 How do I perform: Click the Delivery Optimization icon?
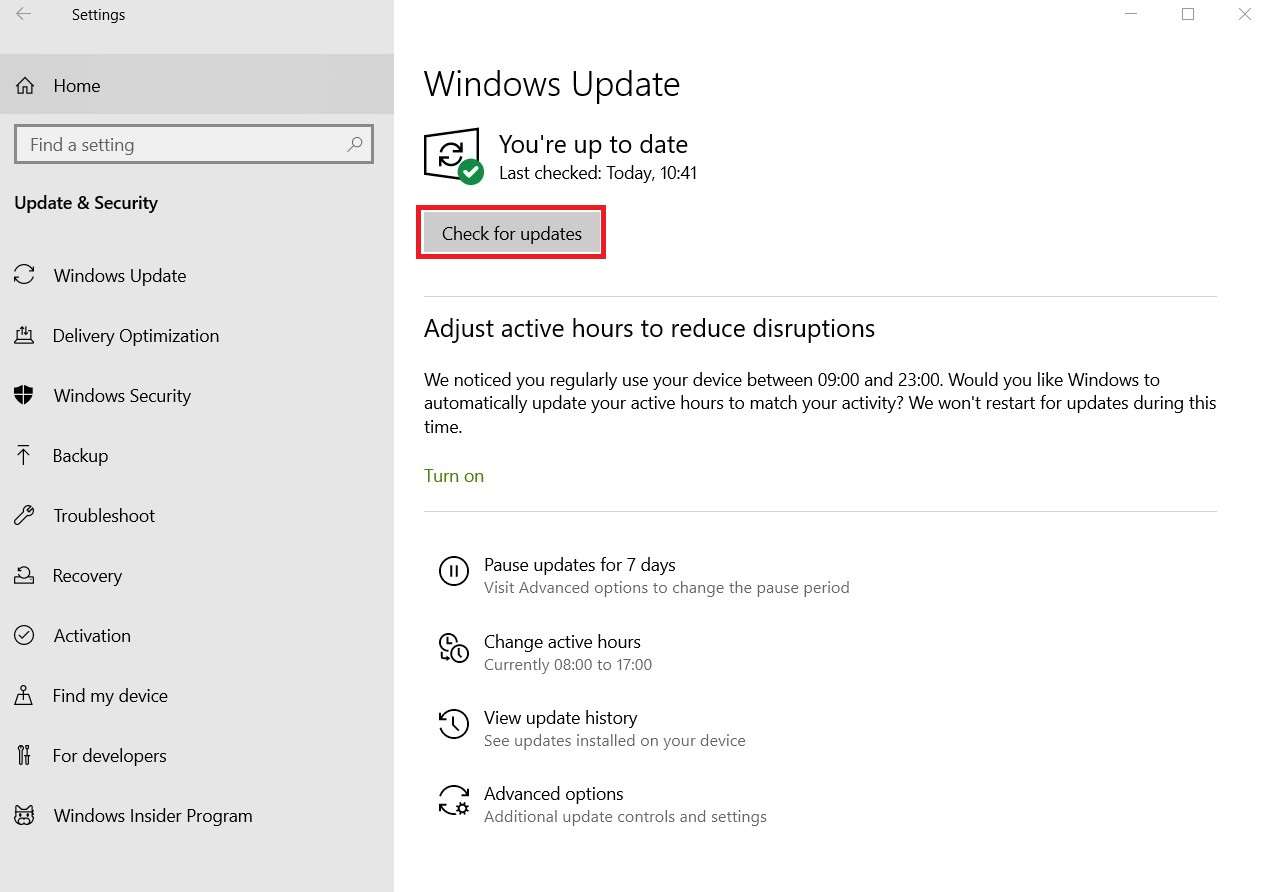(24, 335)
